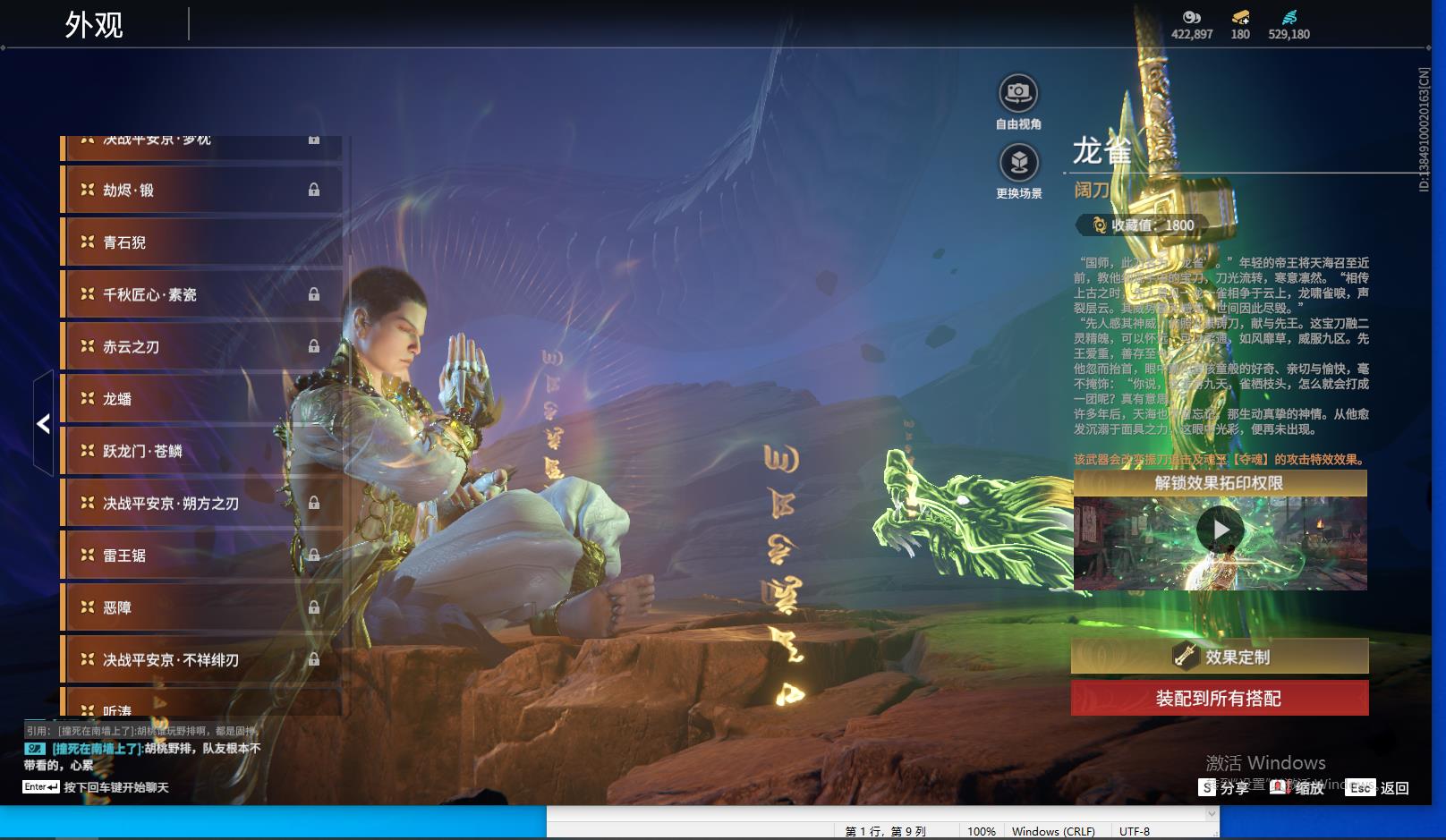Open the 效果定制 effect customization

[1220, 657]
